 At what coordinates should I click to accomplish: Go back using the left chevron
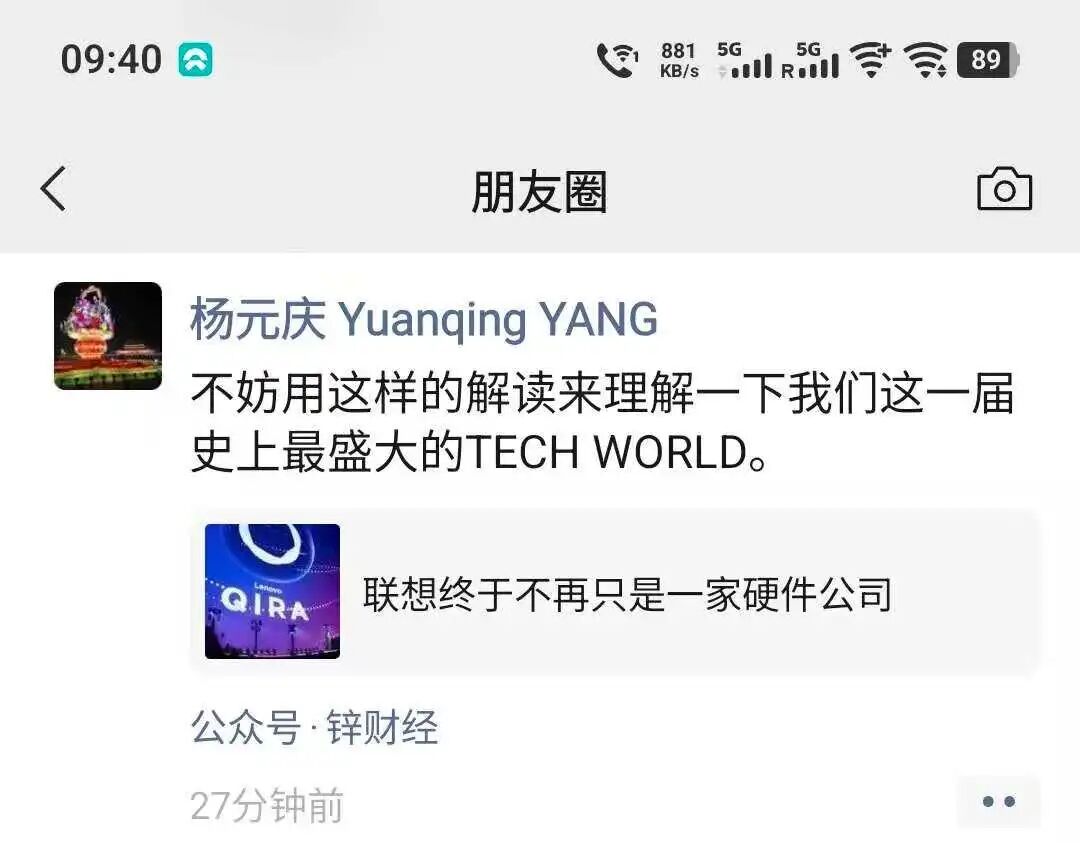coord(53,188)
